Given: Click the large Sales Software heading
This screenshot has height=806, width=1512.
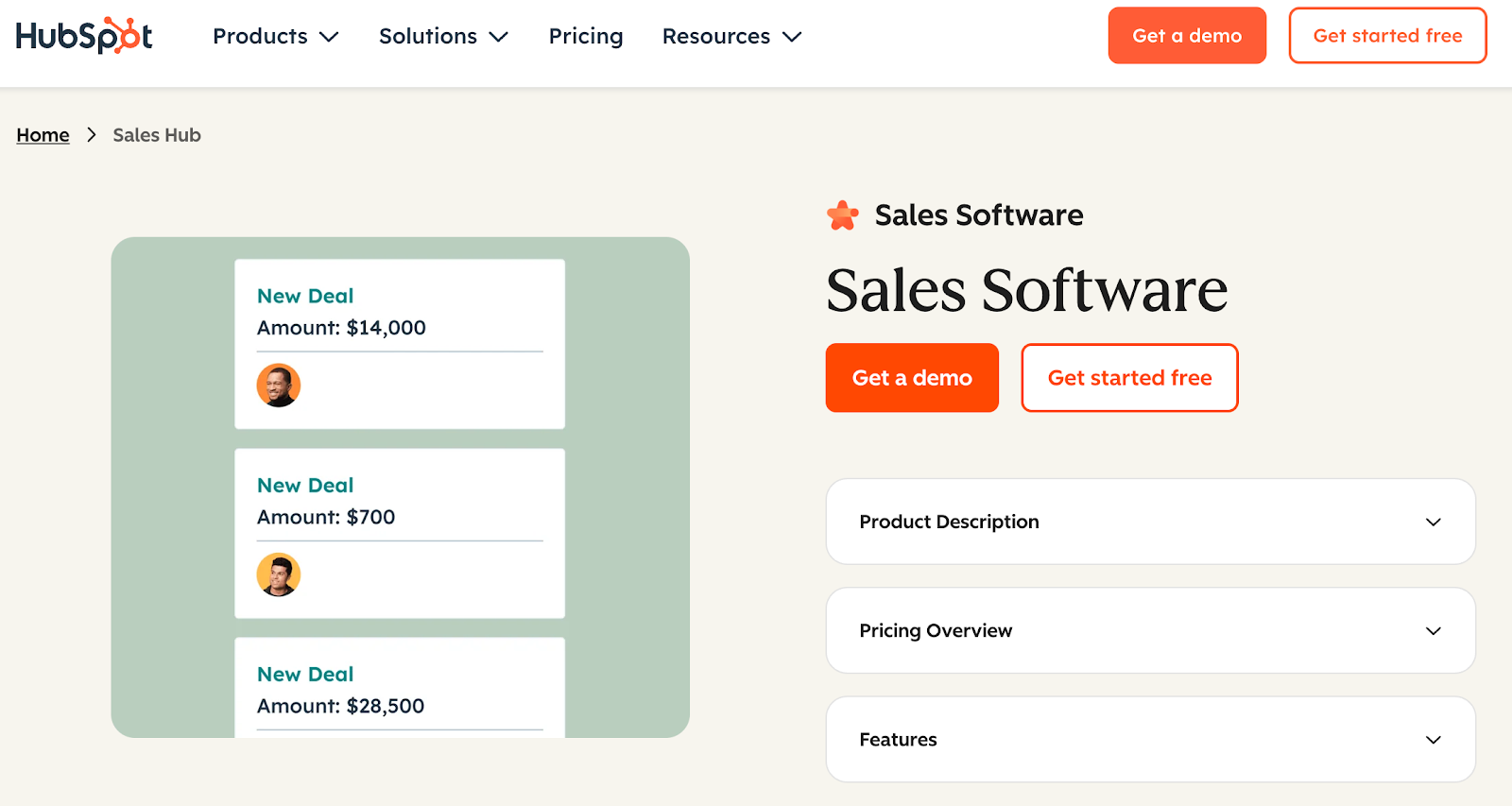Looking at the screenshot, I should (x=1027, y=289).
